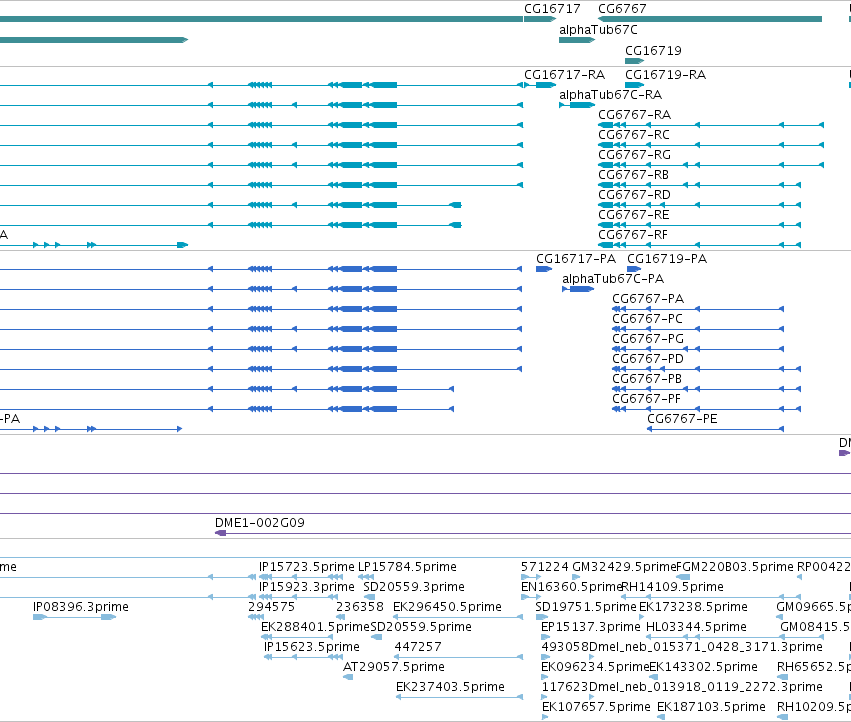Open protein CG6767-PE
851x722 pixels.
pos(682,419)
